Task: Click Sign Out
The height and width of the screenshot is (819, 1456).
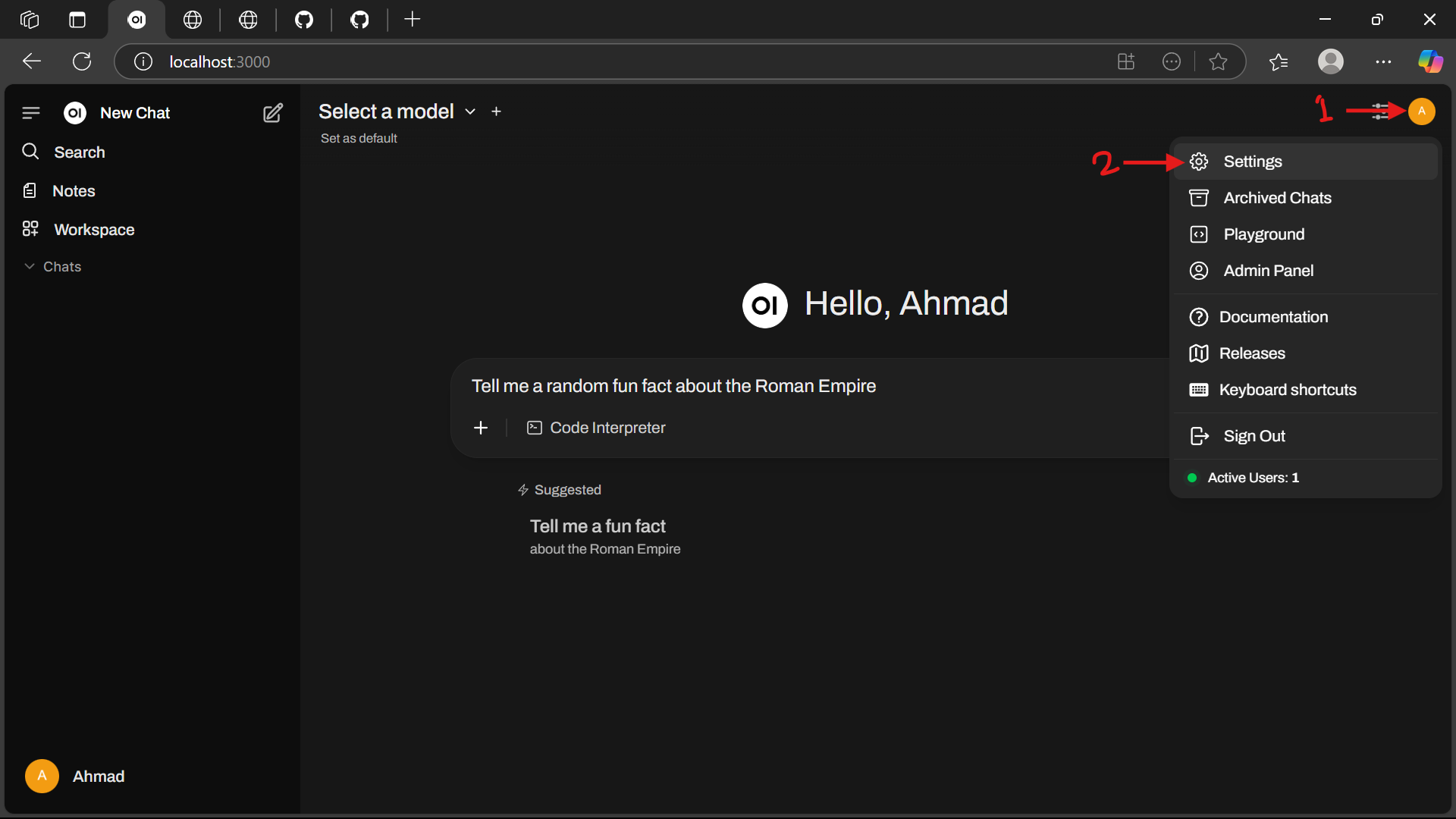Action: click(x=1254, y=436)
